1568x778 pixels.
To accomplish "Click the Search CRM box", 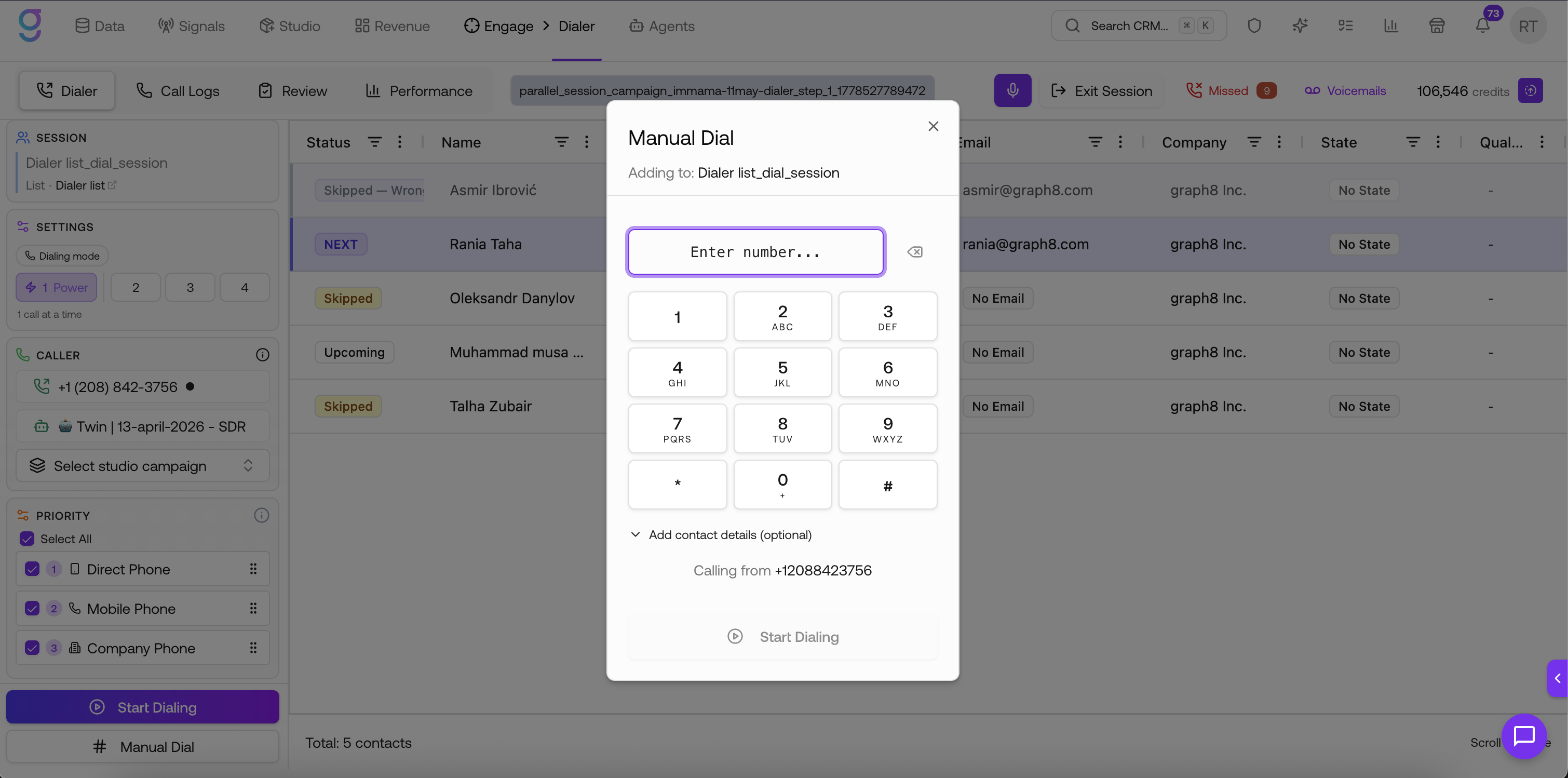I will pyautogui.click(x=1138, y=25).
